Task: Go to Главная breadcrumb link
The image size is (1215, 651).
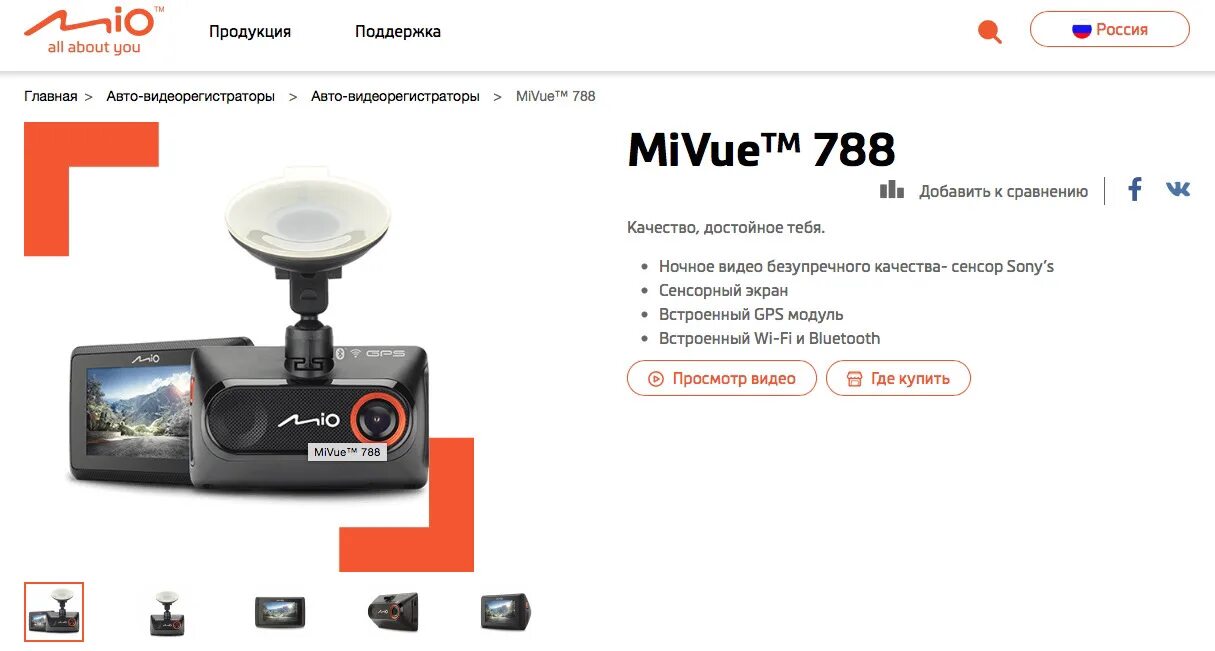Action: (x=51, y=96)
